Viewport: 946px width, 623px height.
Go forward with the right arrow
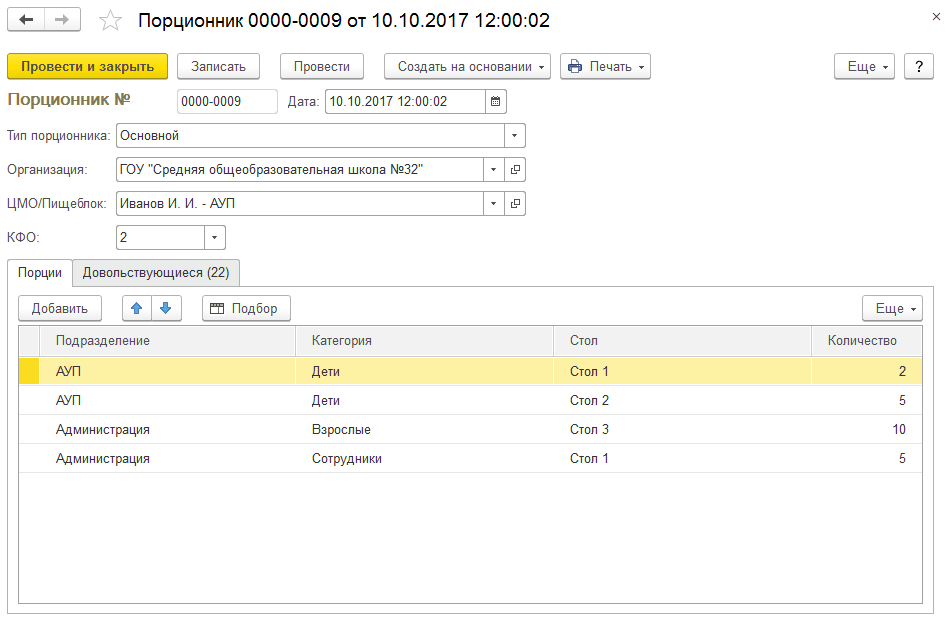click(62, 20)
